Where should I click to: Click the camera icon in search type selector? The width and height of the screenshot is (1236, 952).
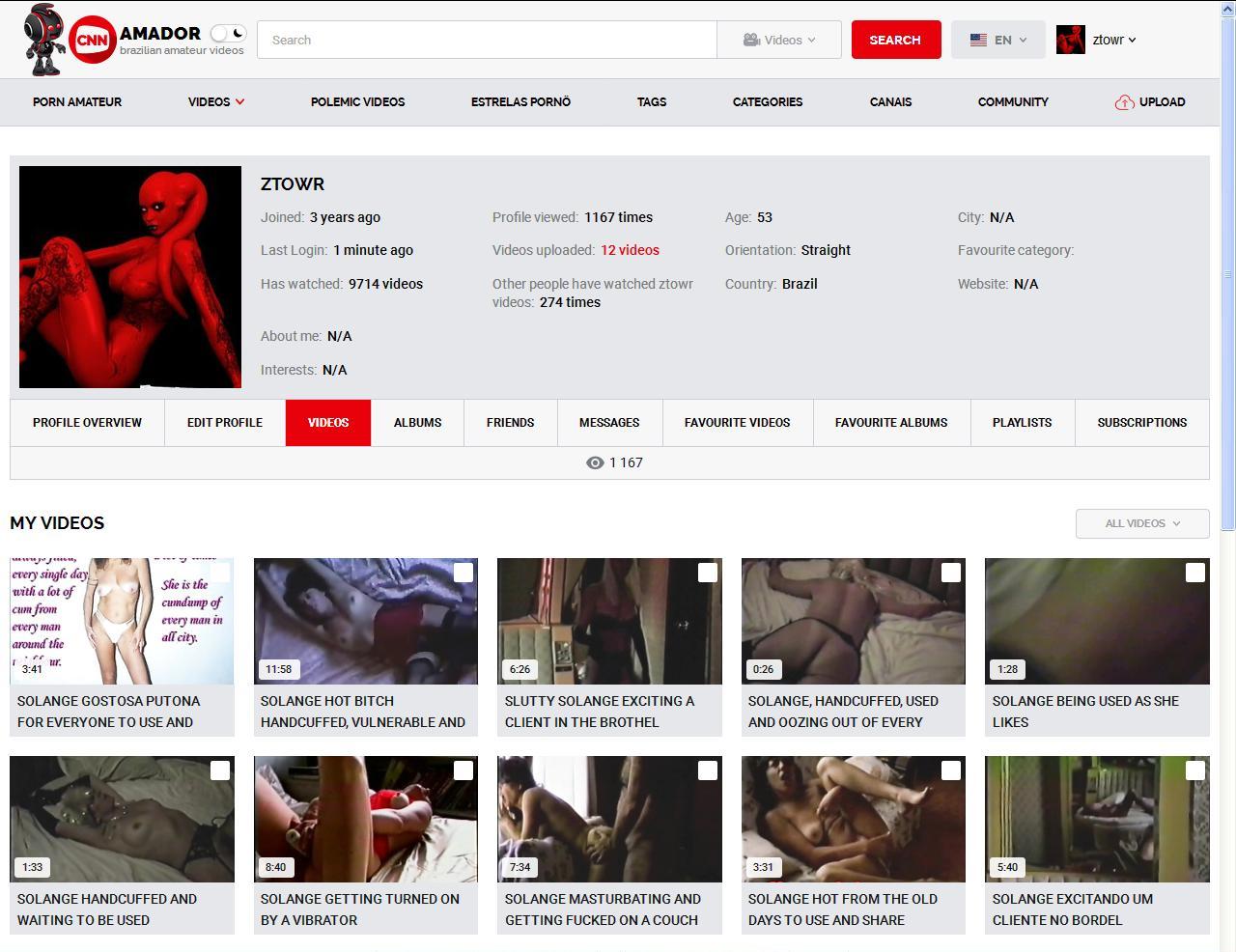point(751,41)
